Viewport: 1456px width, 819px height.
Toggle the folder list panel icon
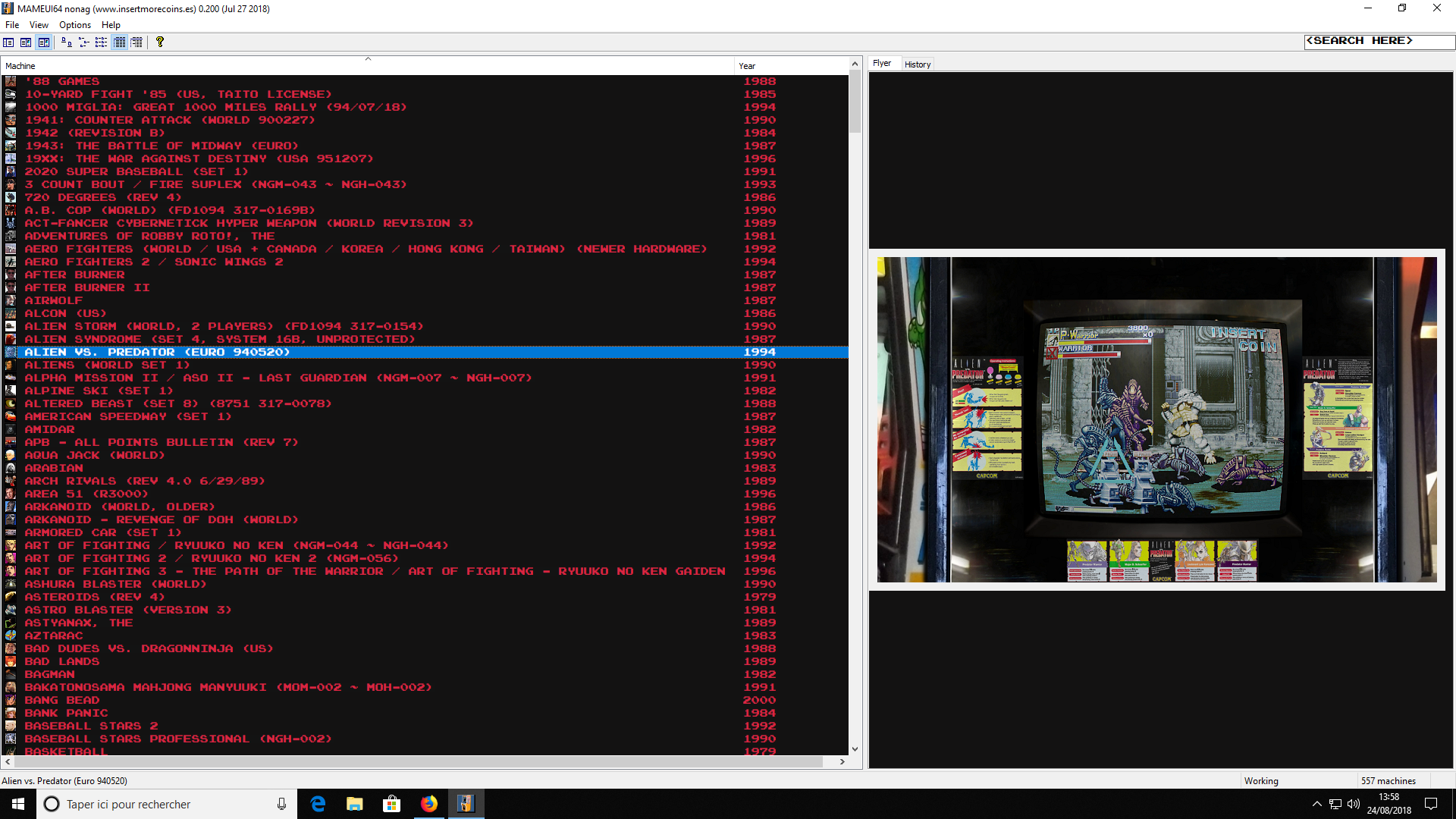8,42
